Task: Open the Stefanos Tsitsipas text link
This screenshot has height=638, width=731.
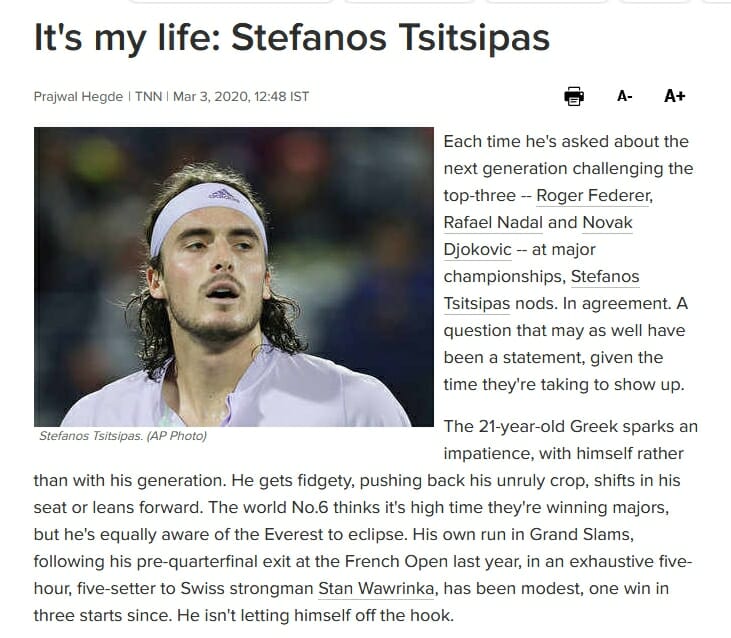Action: coord(605,277)
